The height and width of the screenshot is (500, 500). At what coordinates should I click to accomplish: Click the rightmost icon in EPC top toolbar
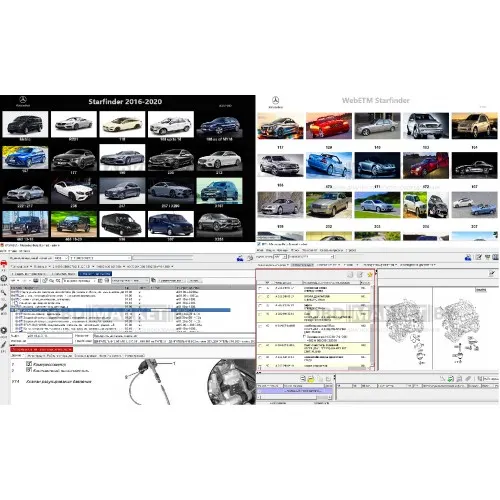(x=495, y=257)
